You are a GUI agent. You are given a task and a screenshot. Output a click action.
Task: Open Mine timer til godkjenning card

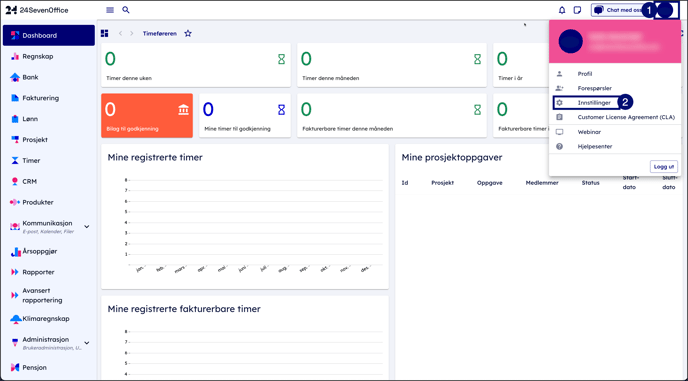(245, 115)
